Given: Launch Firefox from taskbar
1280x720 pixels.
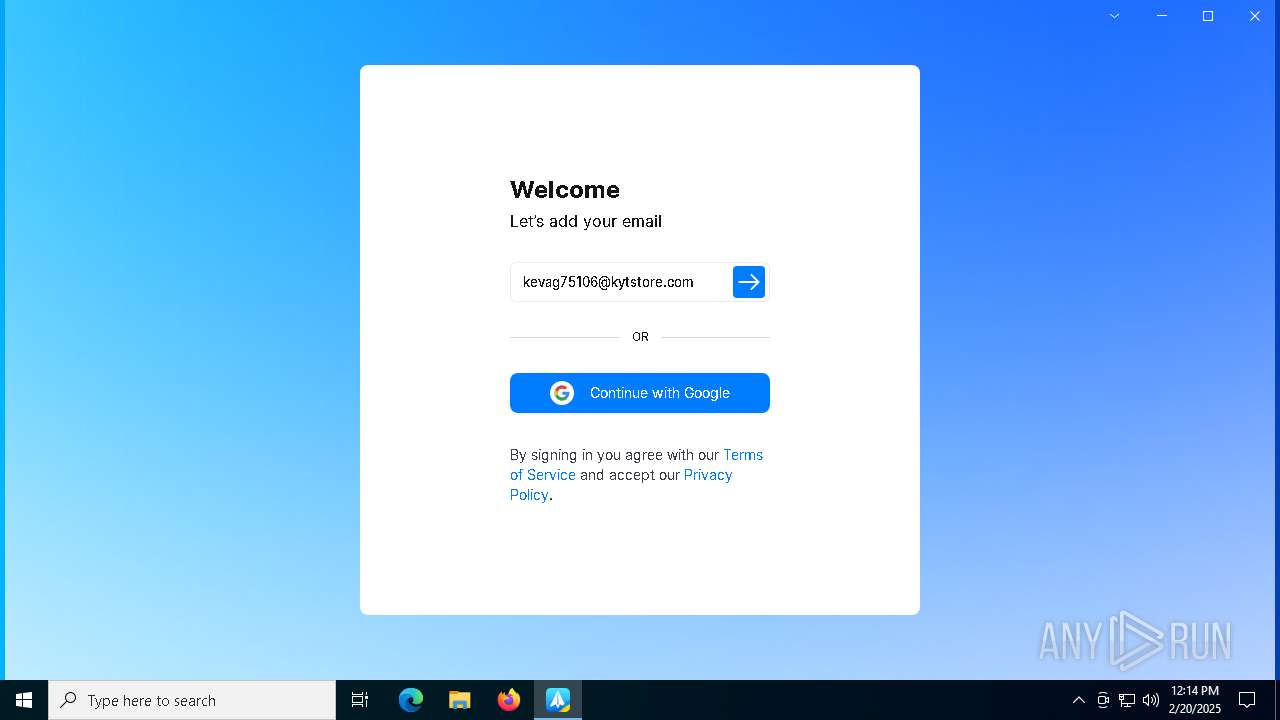Looking at the screenshot, I should tap(509, 700).
